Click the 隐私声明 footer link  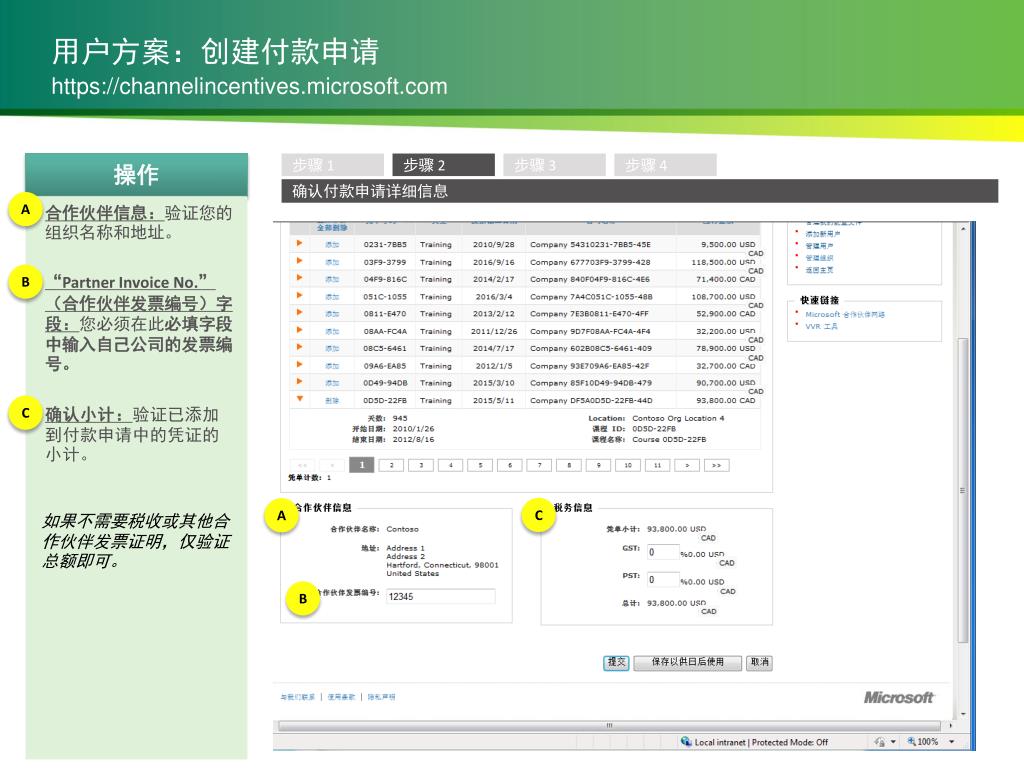[381, 697]
